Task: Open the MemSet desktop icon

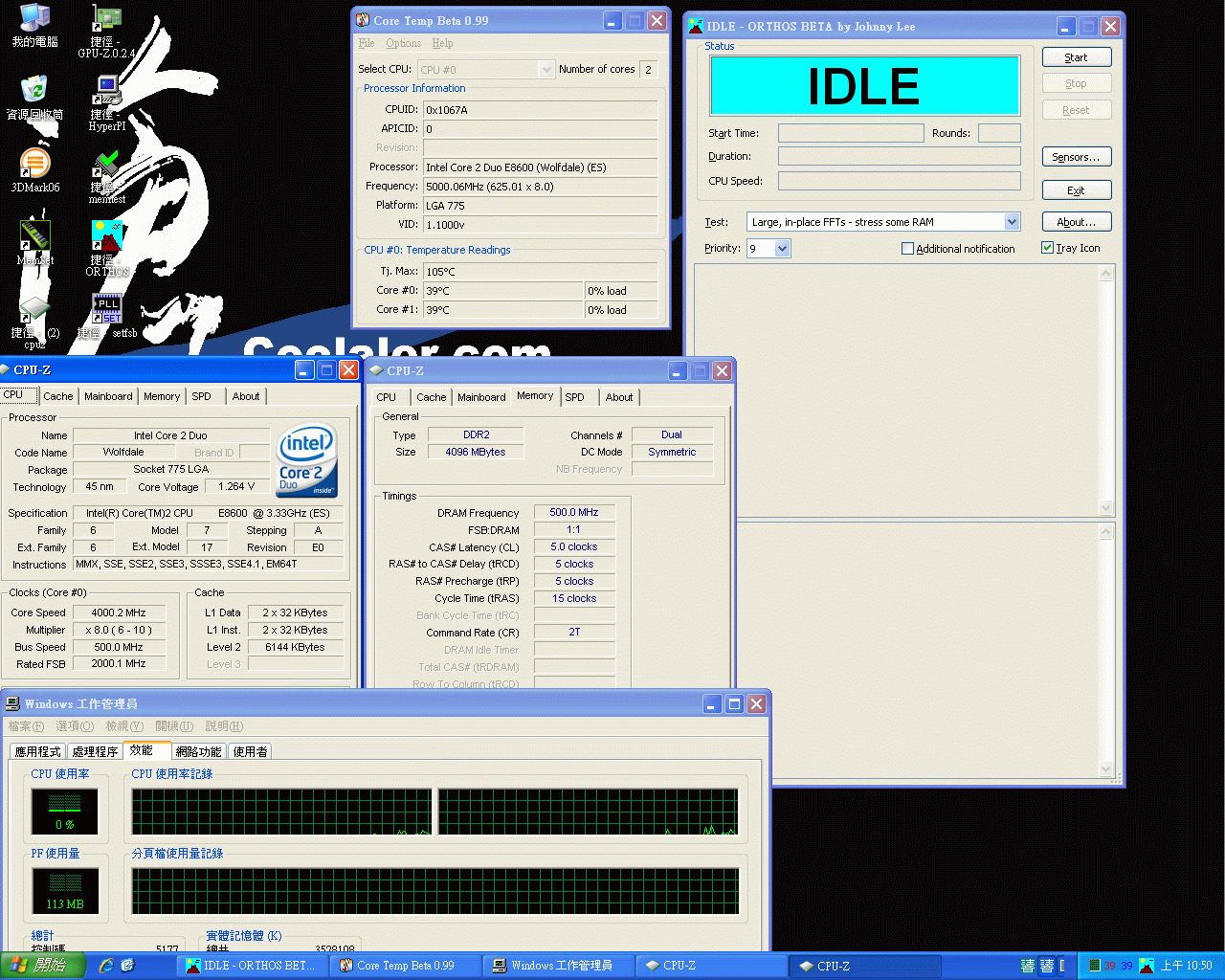Action: tap(34, 237)
